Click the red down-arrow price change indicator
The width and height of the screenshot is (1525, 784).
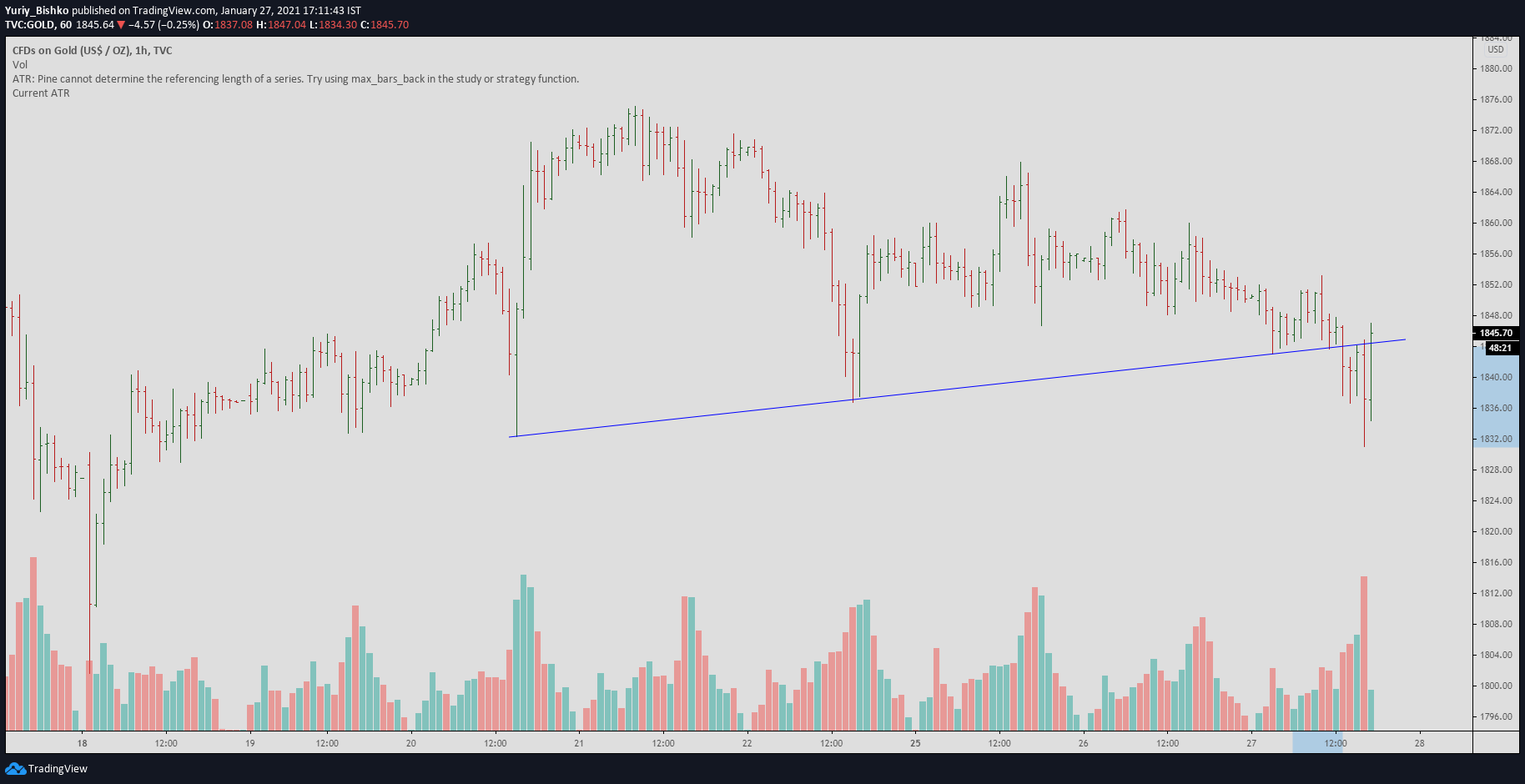[121, 25]
